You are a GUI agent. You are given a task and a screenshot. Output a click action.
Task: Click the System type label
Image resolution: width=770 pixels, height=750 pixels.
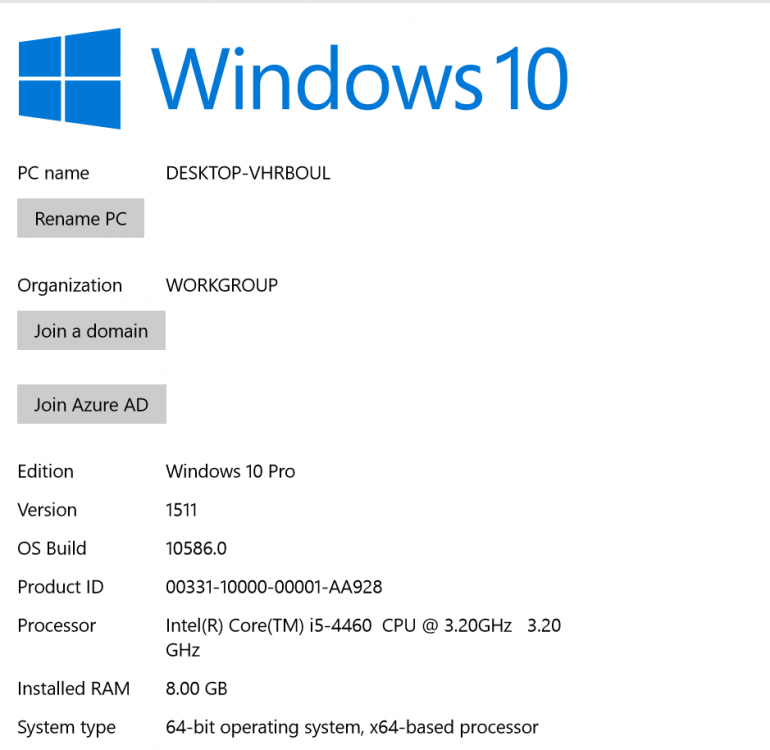(67, 728)
